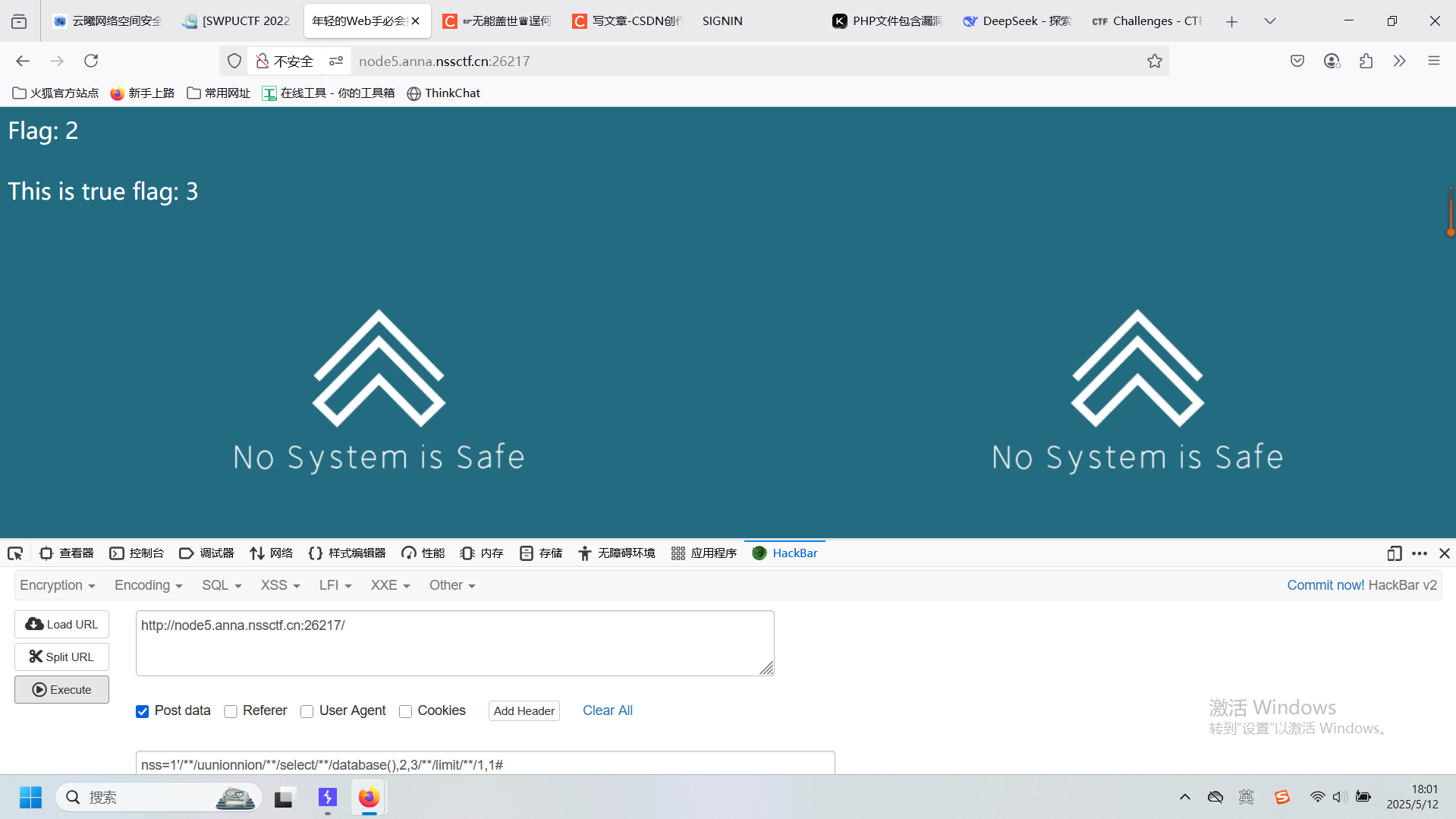Pick an element with the inspector picker
This screenshot has width=1456, height=819.
[15, 553]
